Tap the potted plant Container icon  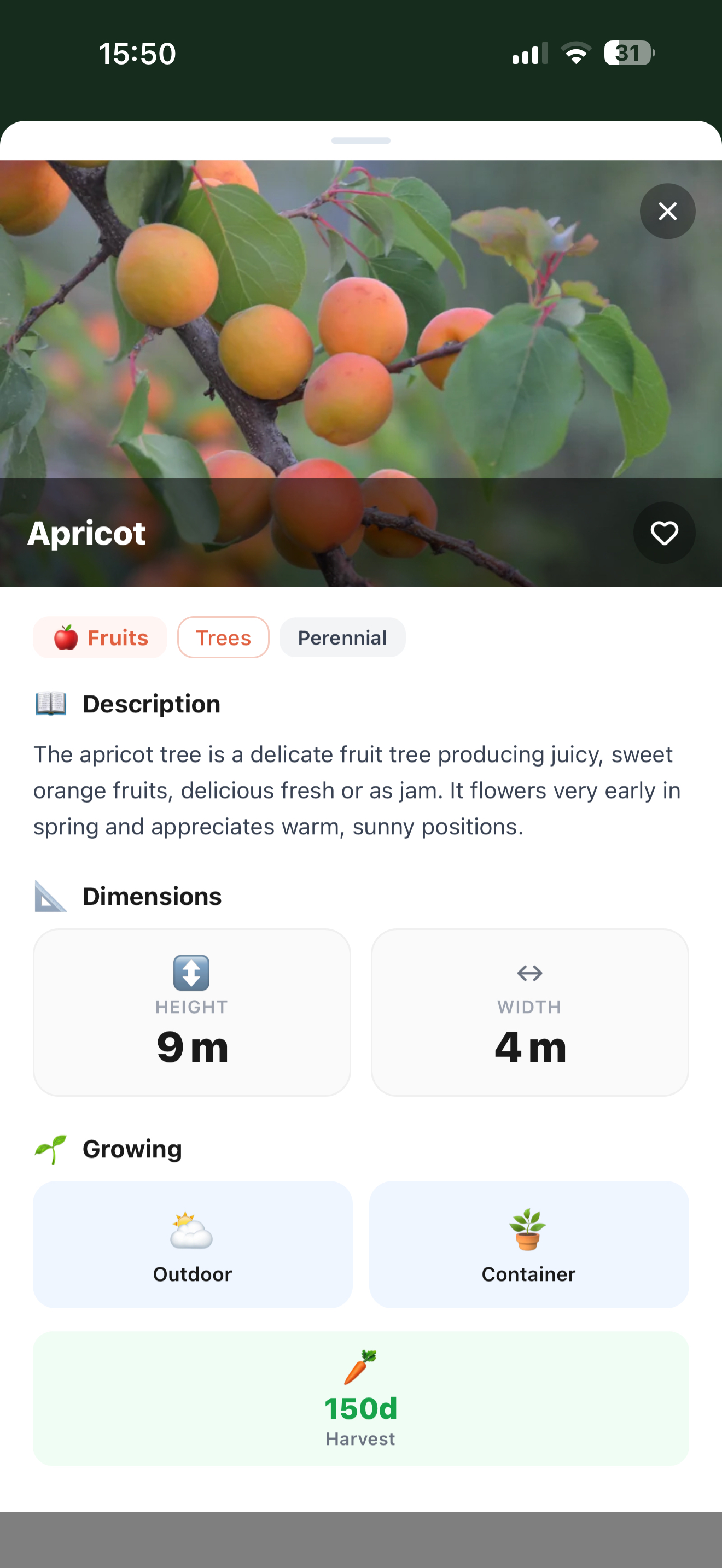[x=528, y=1230]
